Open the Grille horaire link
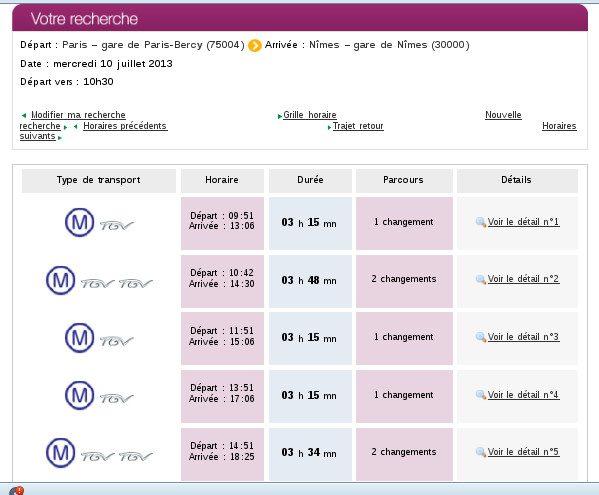 [310, 115]
